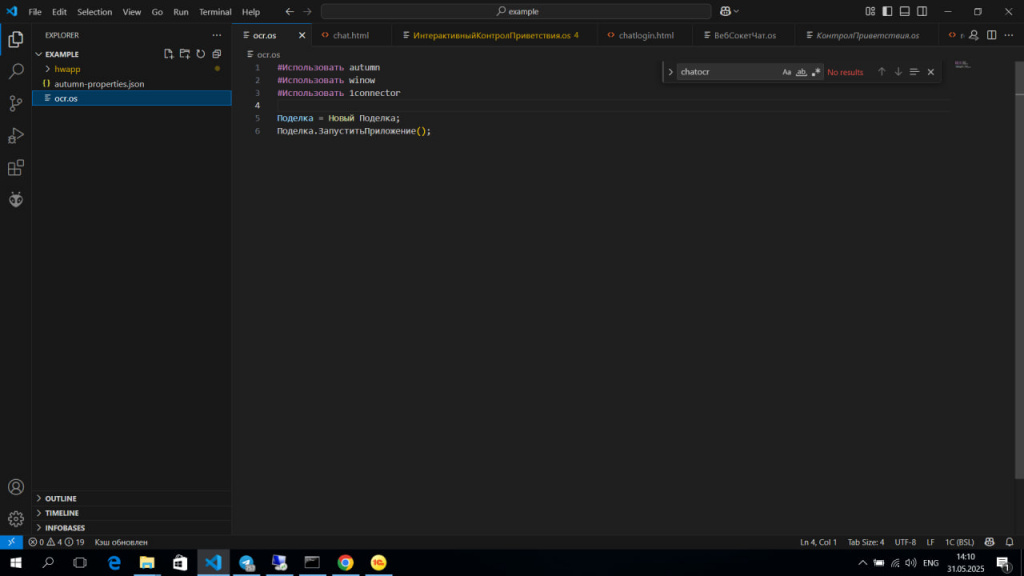1024x576 pixels.
Task: Open Explorer views and more actions menu
Action: 217,35
